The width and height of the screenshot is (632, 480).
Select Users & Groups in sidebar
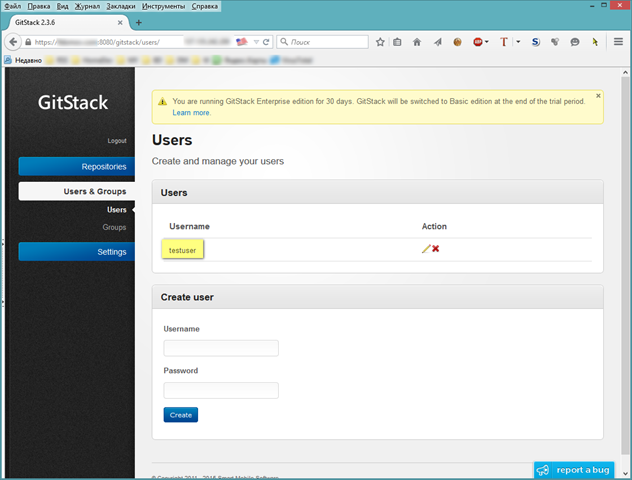77,191
